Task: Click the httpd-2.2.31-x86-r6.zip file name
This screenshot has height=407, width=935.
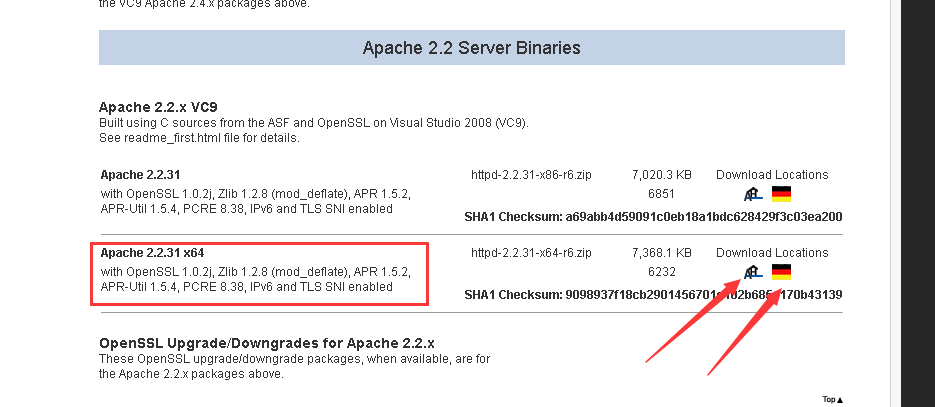Action: coord(531,175)
